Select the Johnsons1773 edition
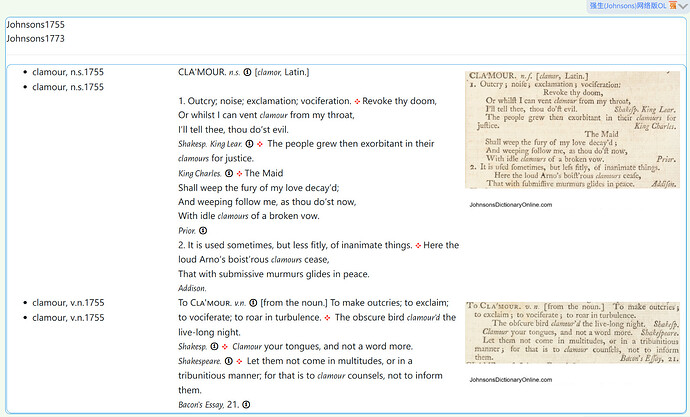The height and width of the screenshot is (417, 690). [35, 39]
